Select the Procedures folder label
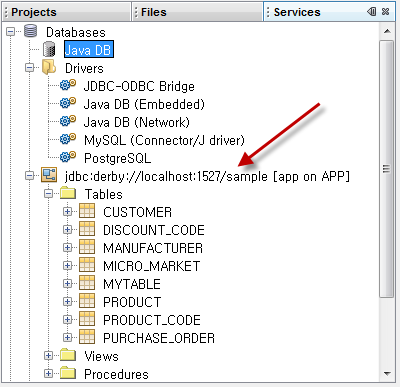 pyautogui.click(x=116, y=374)
